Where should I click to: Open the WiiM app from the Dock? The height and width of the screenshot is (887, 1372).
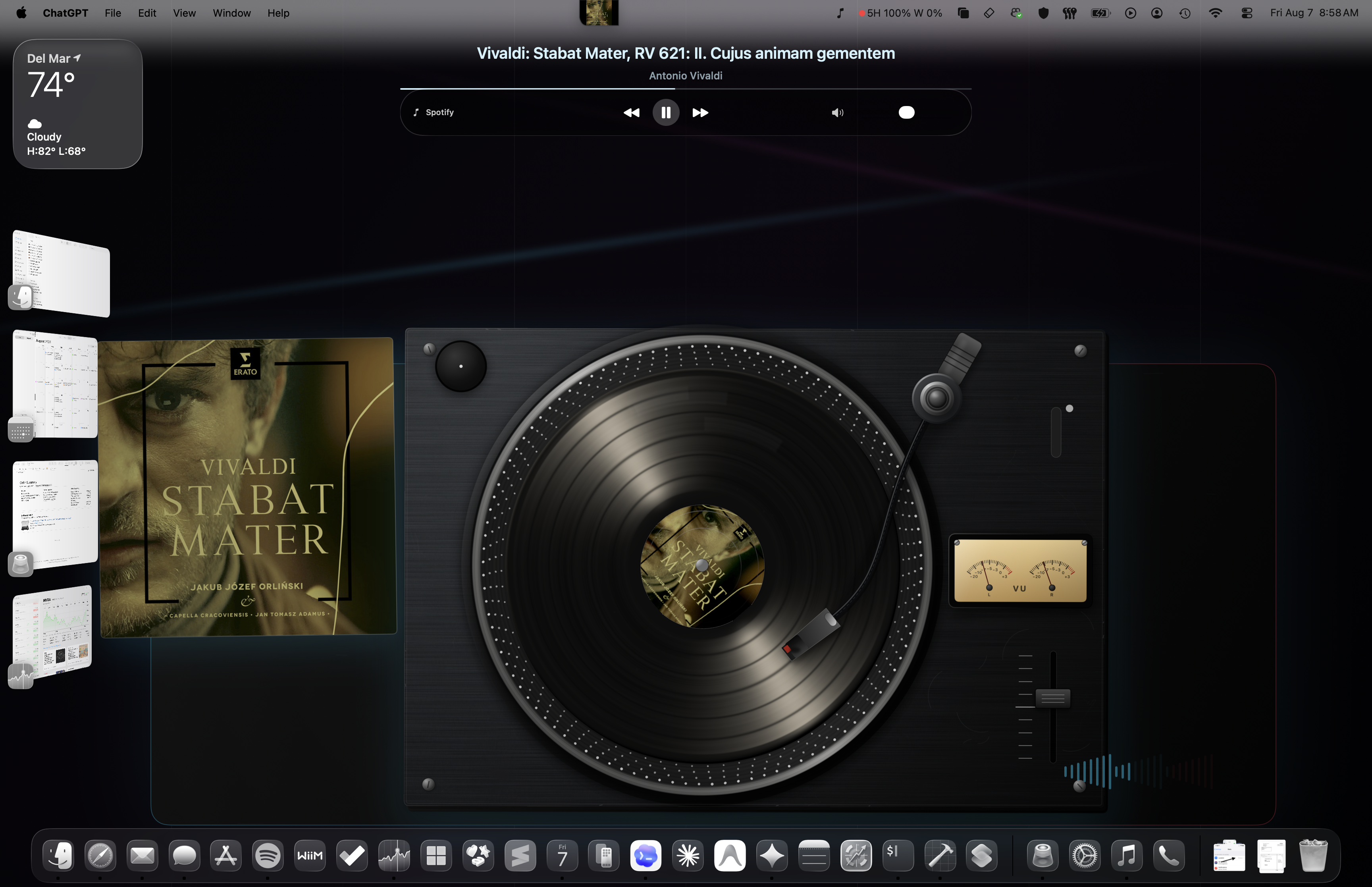(x=310, y=856)
